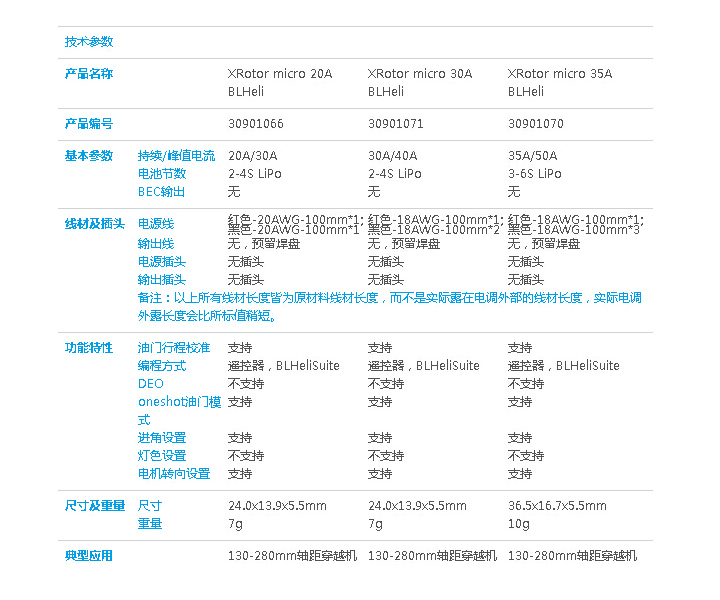
Task: Click the XRotor micro 35A BLHeli product name
Action: point(560,82)
